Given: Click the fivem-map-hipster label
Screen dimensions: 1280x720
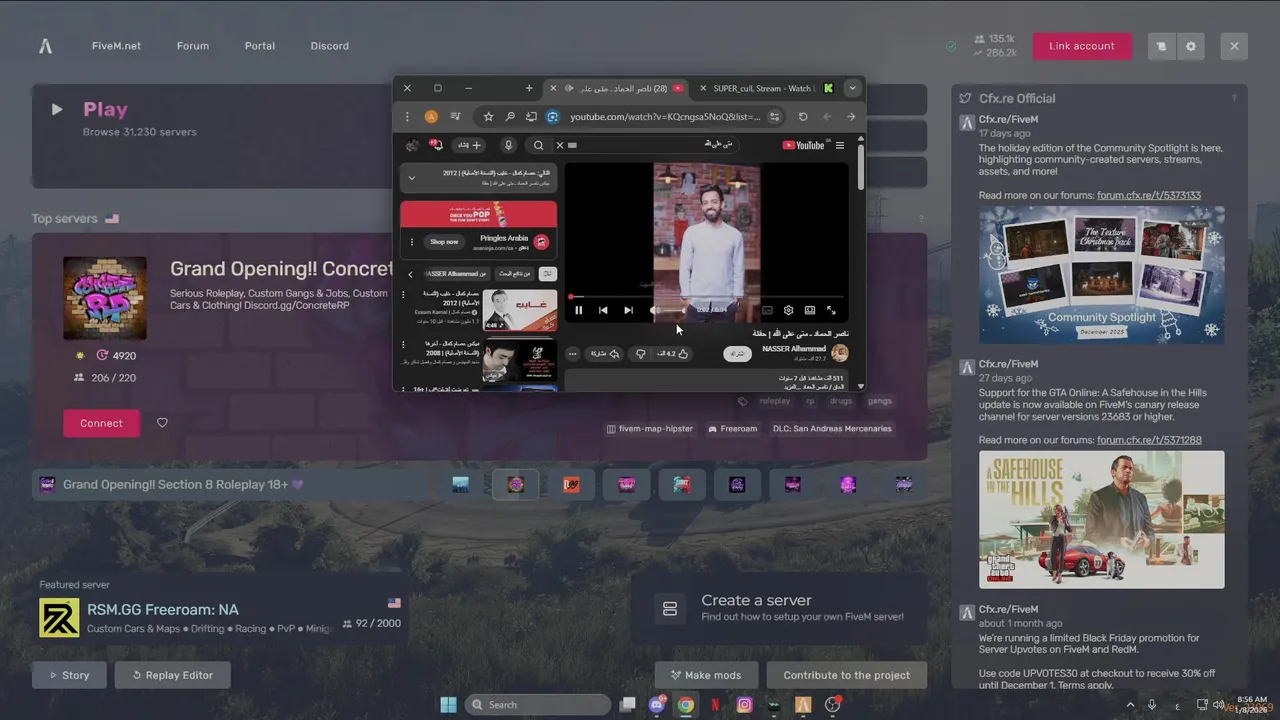Looking at the screenshot, I should (x=650, y=429).
